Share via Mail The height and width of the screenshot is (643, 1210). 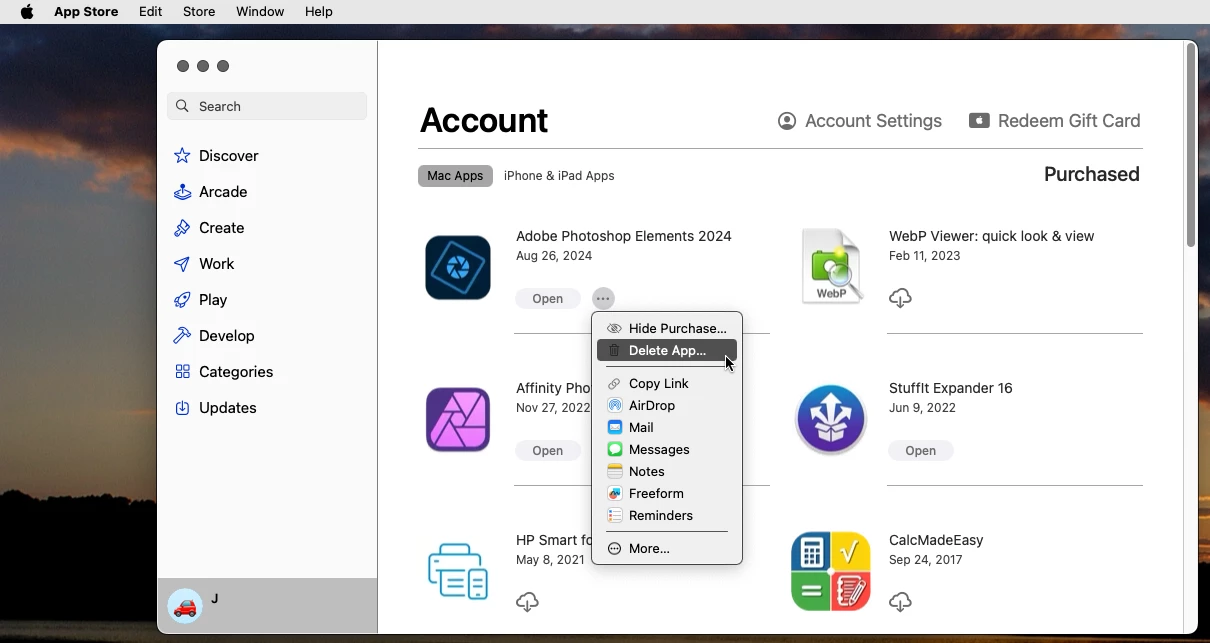pos(667,427)
